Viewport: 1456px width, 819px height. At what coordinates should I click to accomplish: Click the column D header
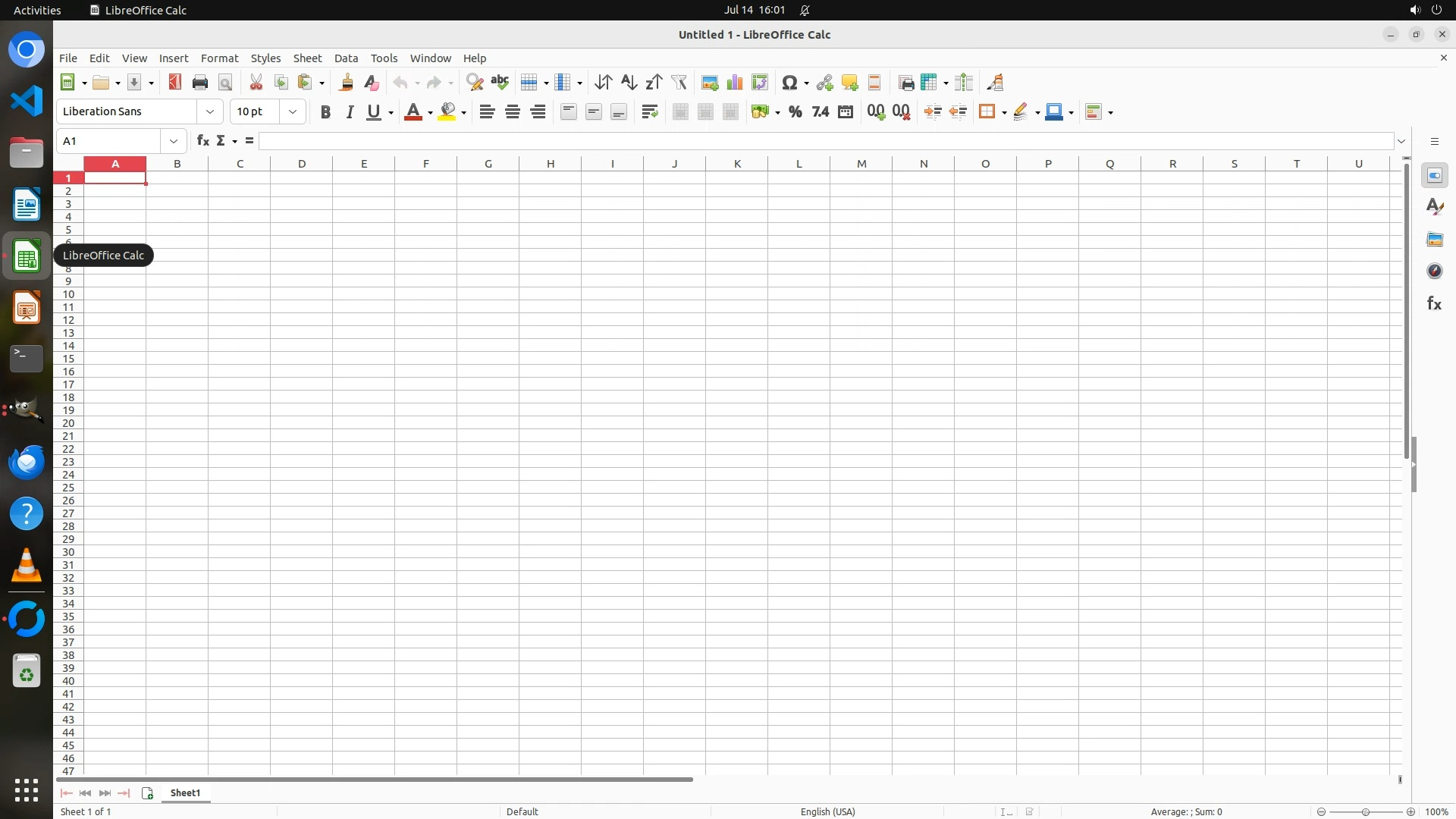pyautogui.click(x=302, y=164)
